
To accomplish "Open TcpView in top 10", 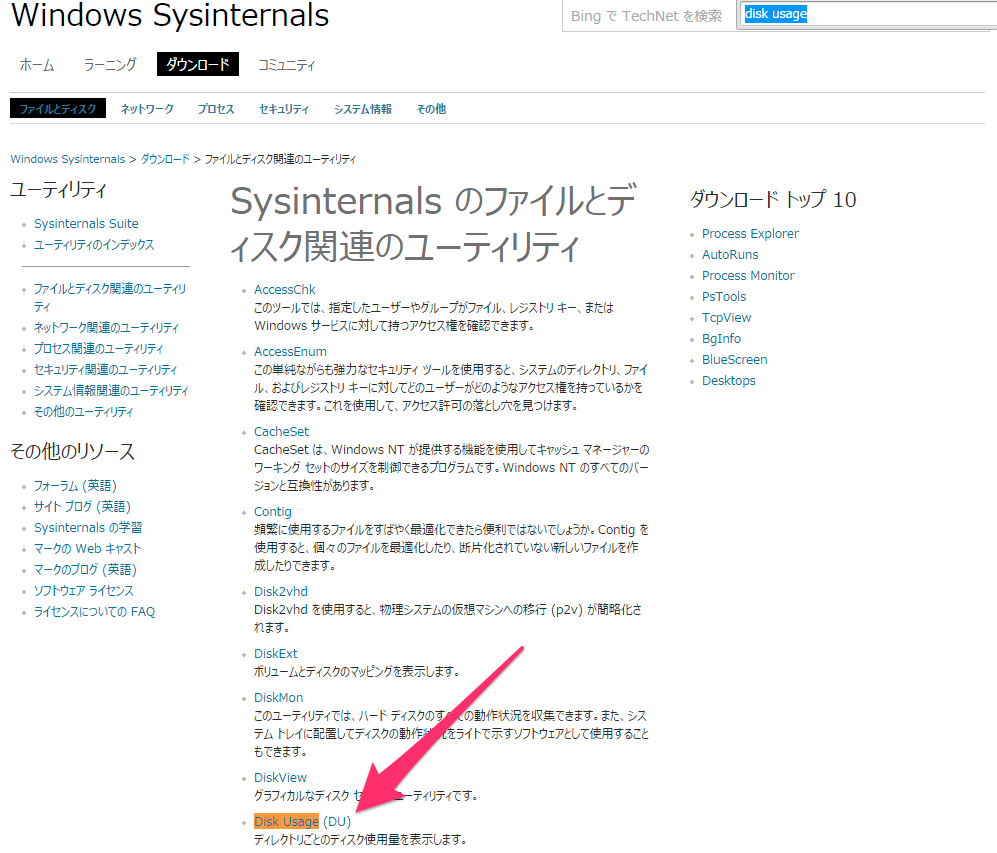I will (727, 318).
